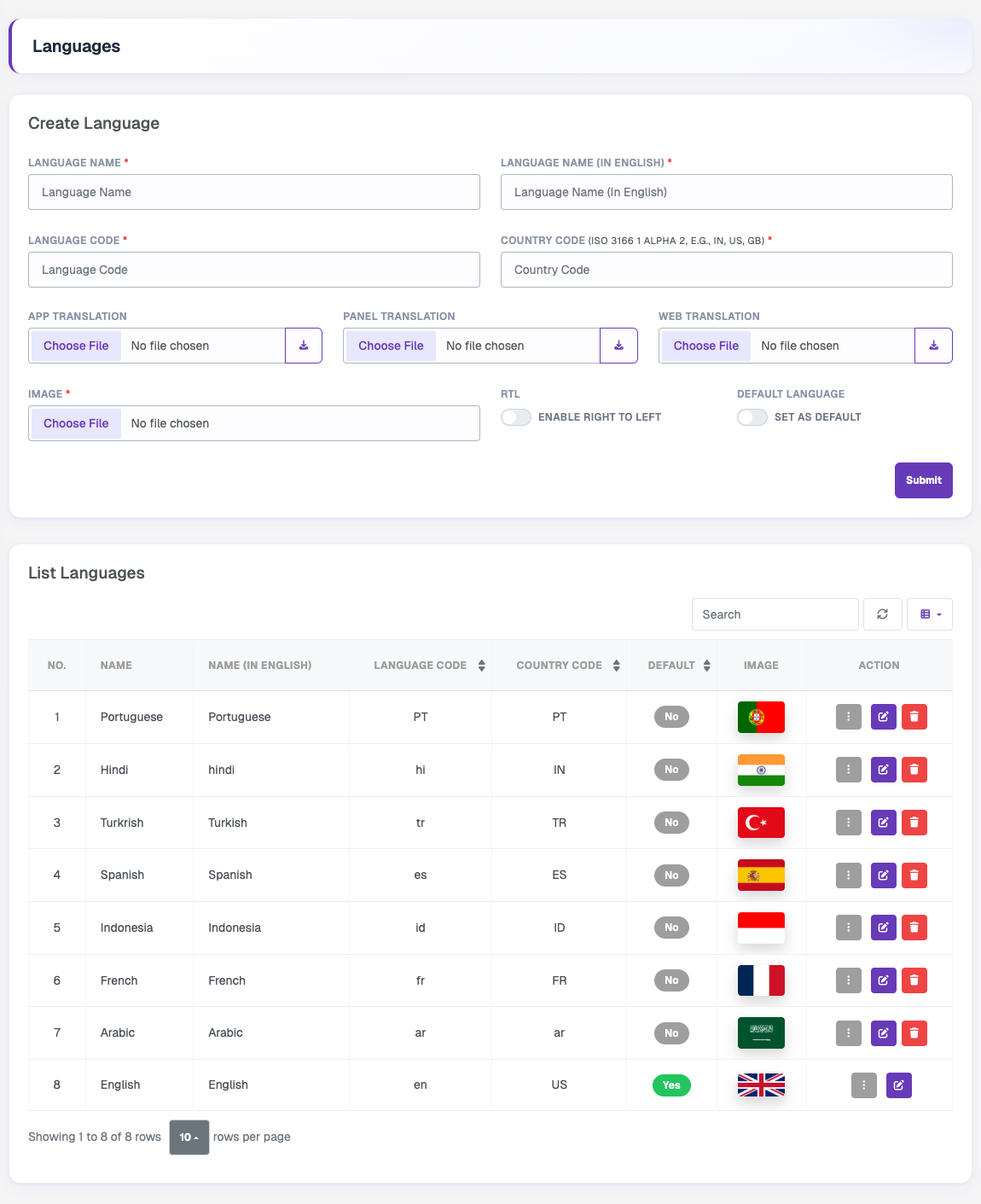Click the Turkey flag image
981x1204 pixels.
tap(761, 823)
